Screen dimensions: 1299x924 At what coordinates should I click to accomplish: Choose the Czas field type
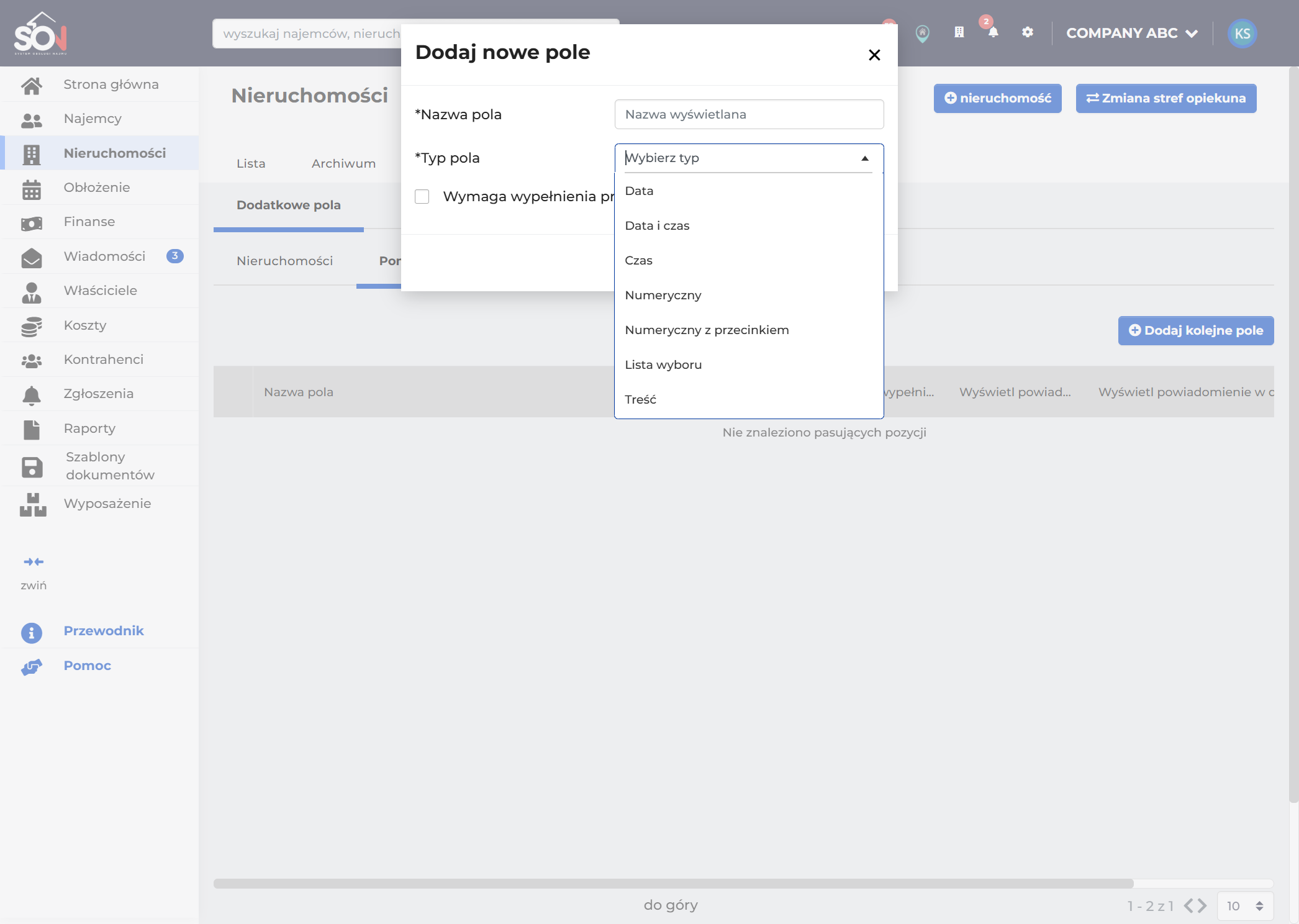(749, 261)
